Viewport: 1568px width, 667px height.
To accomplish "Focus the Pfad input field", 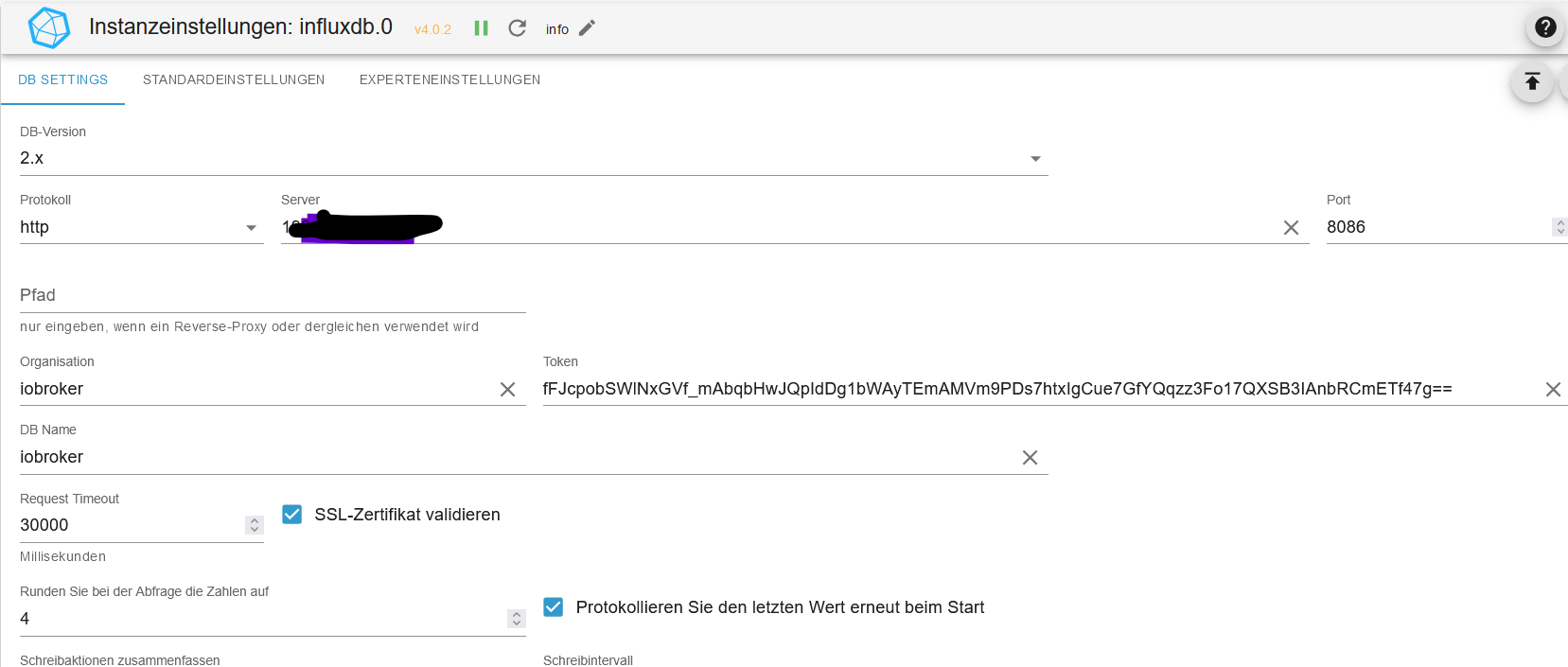I will [273, 295].
